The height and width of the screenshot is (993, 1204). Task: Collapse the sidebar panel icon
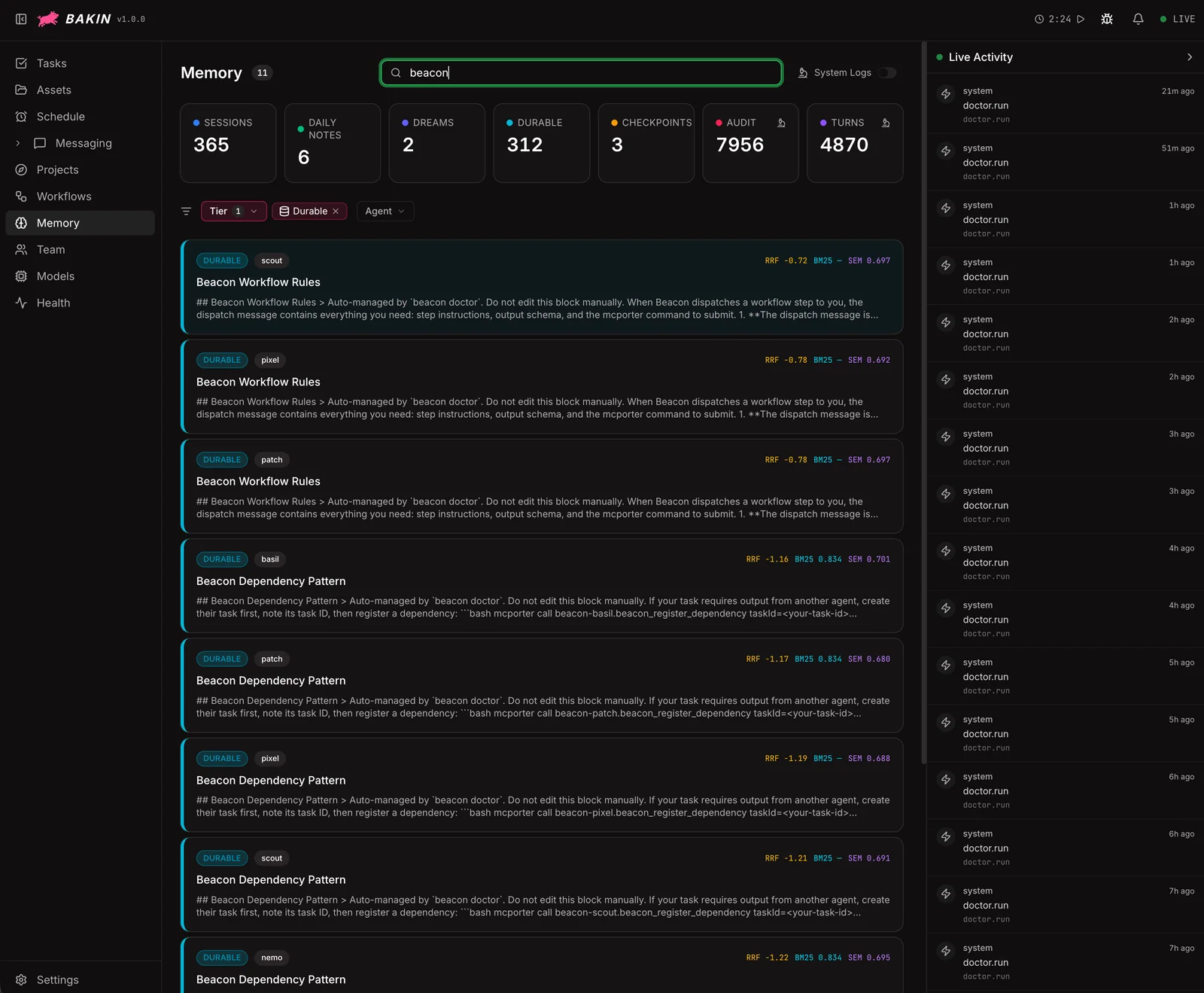[21, 19]
